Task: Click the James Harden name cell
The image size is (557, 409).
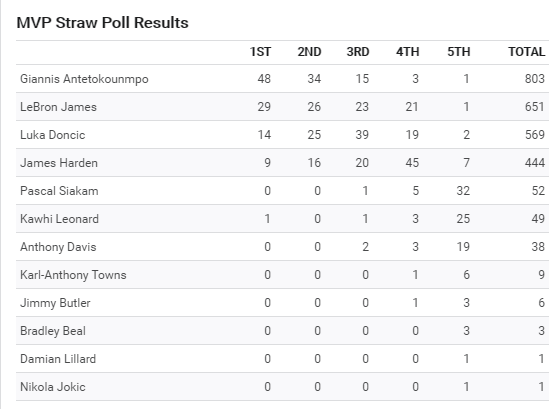Action: pos(59,163)
